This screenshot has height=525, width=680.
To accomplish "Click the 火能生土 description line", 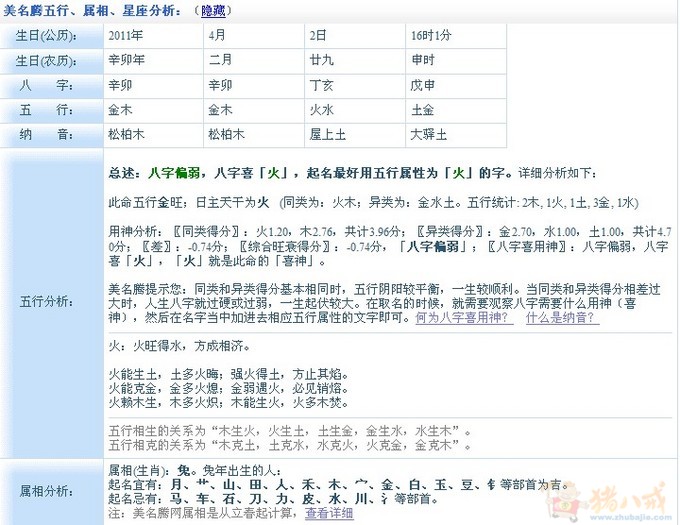I will (x=229, y=374).
